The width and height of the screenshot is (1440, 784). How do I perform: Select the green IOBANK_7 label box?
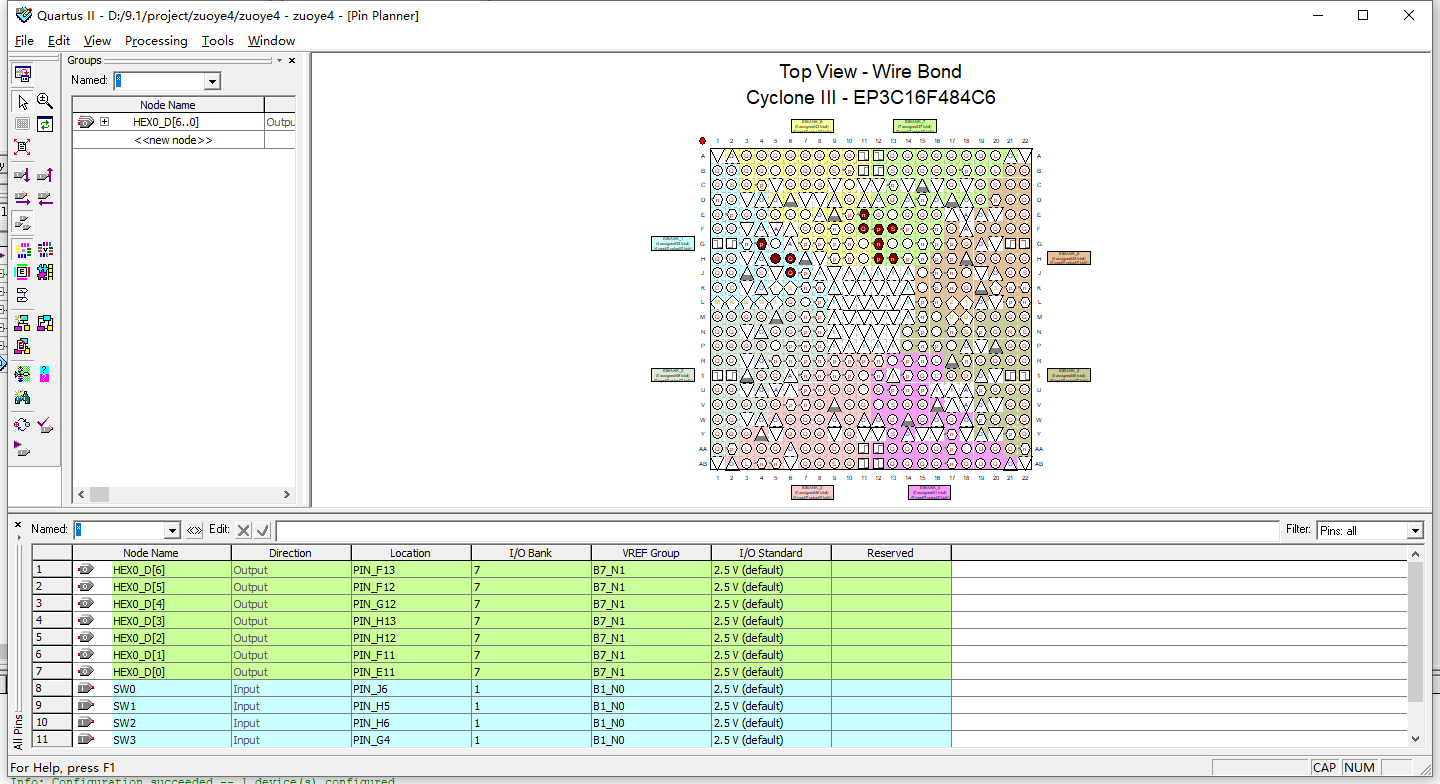click(x=915, y=126)
